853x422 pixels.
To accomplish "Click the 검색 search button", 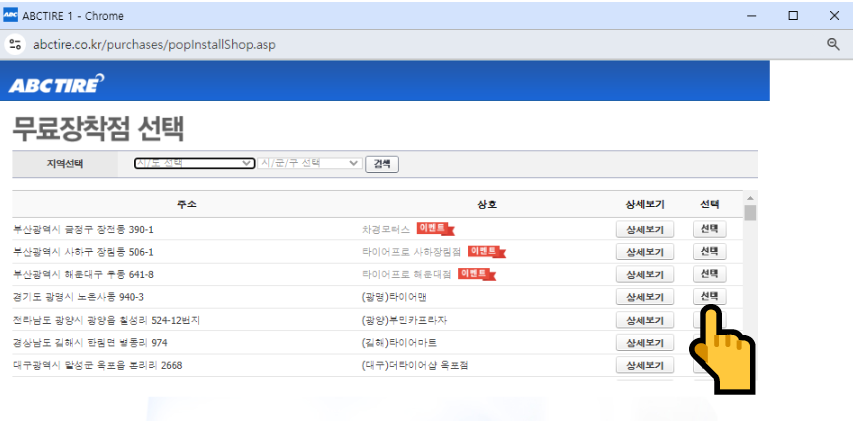I will [382, 164].
